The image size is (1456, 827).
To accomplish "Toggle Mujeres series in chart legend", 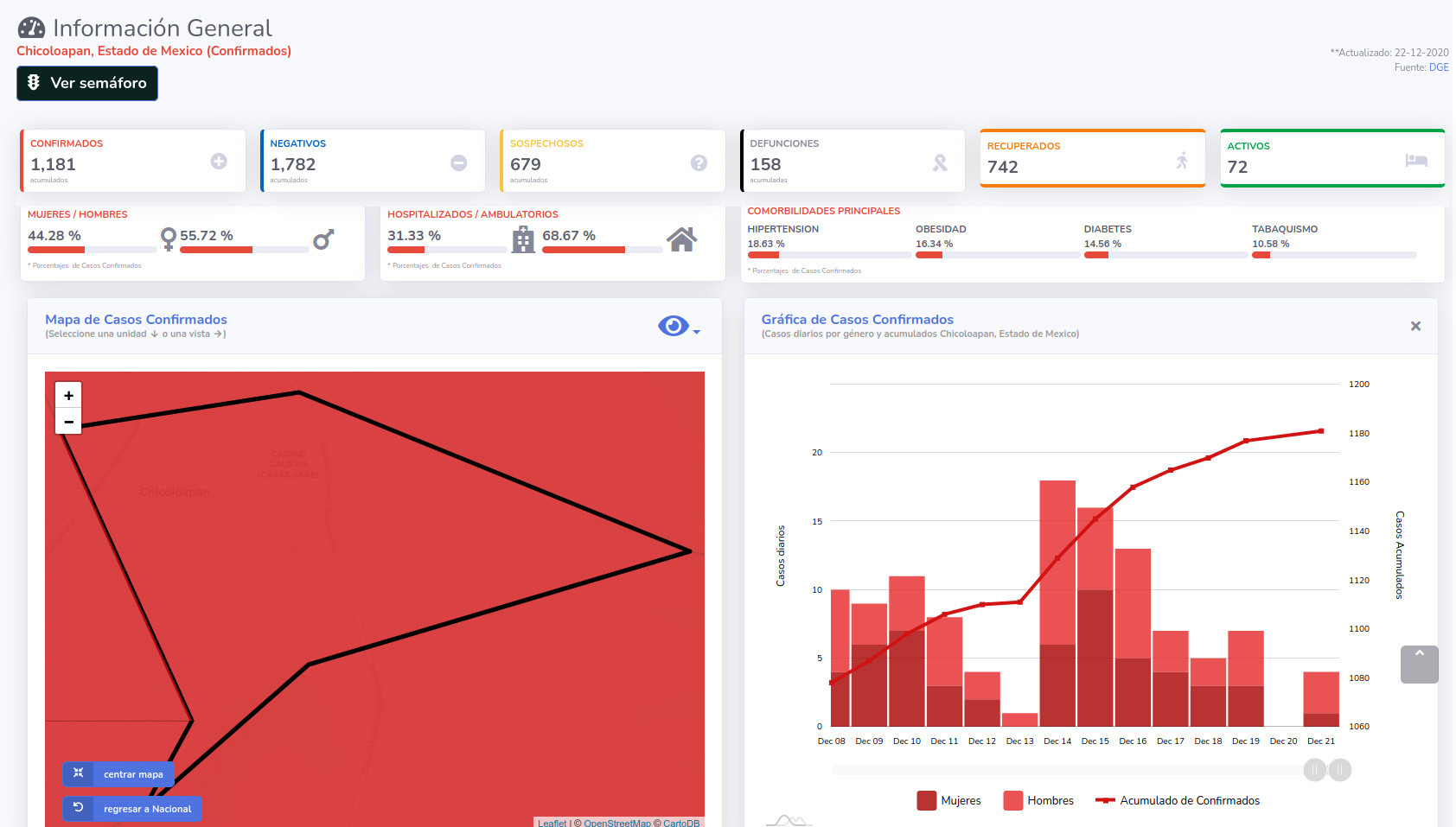I will pos(948,800).
